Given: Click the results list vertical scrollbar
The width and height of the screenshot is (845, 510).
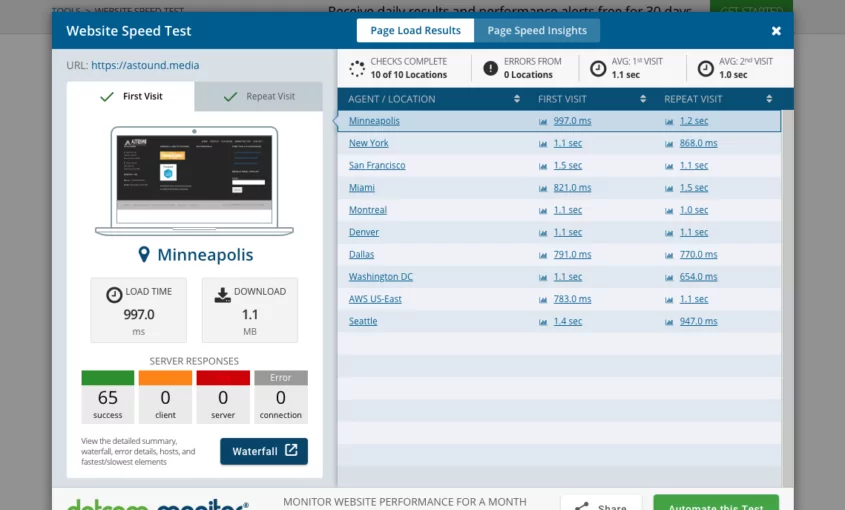Looking at the screenshot, I should tap(787, 298).
